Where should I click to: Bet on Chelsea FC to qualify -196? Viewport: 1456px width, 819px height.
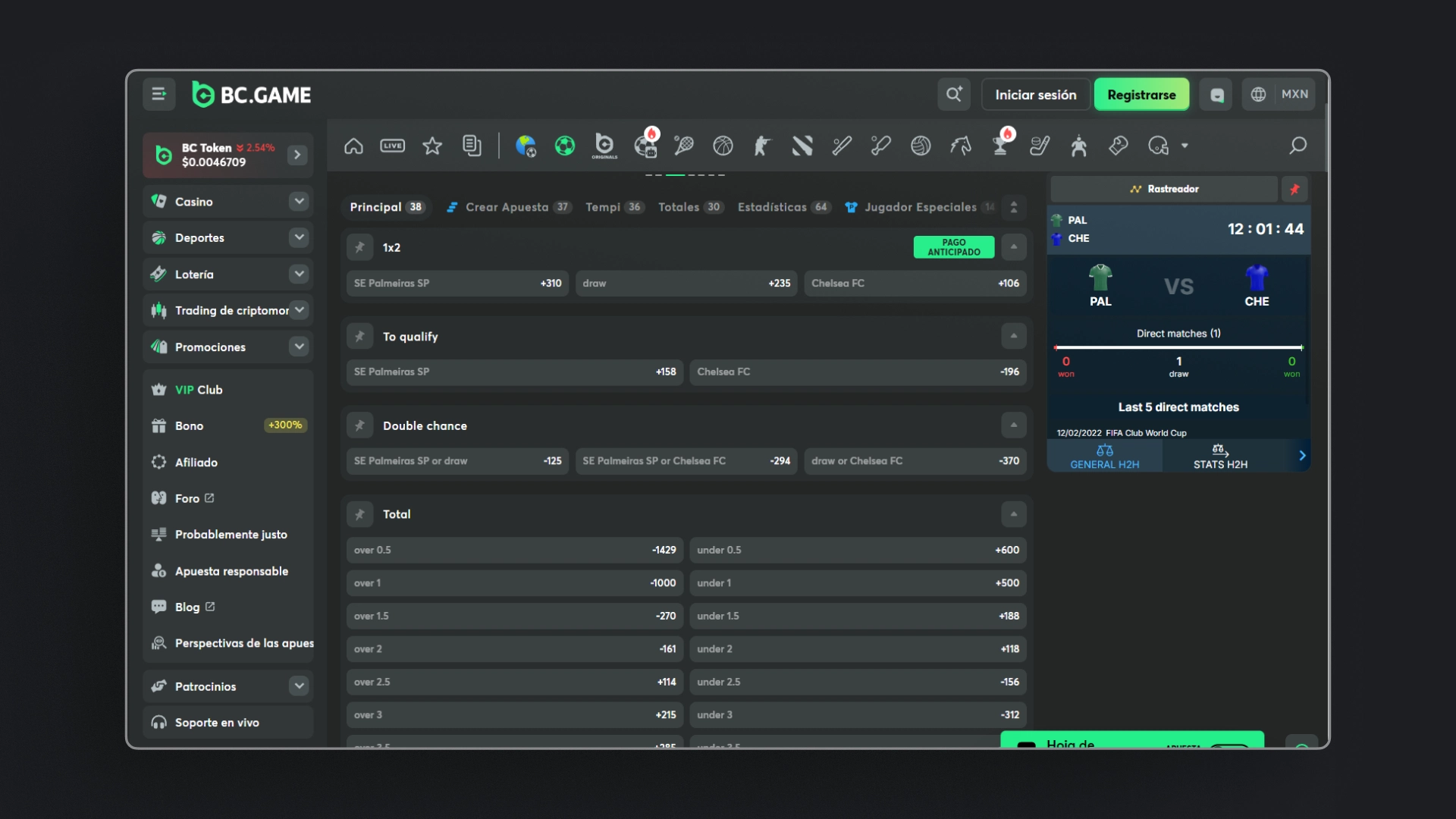click(x=858, y=372)
